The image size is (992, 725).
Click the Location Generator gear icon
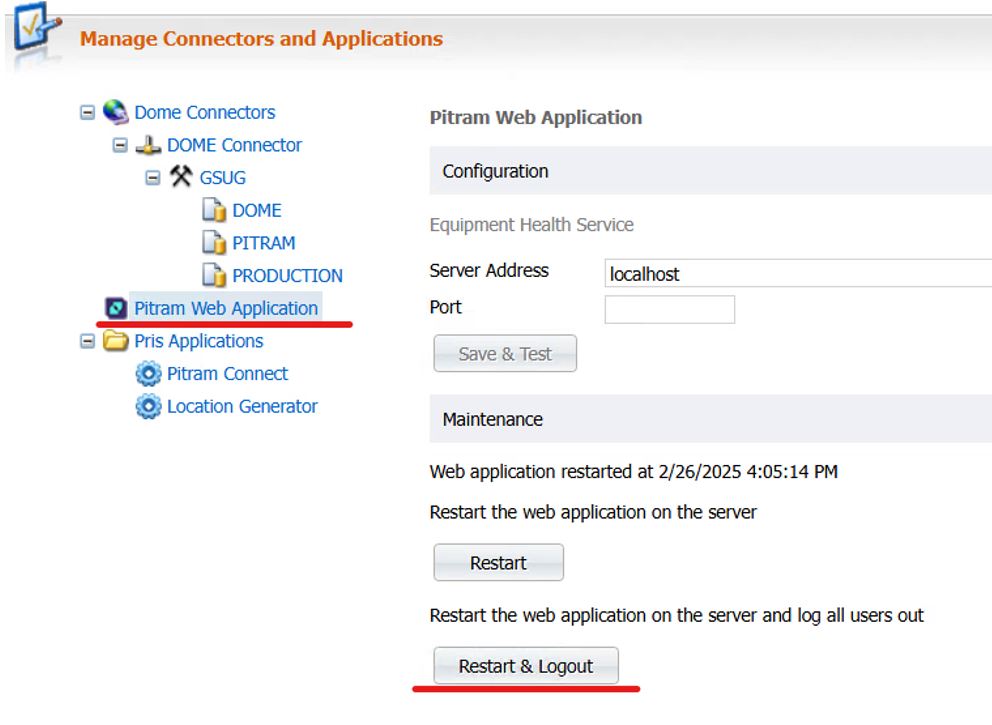tap(148, 407)
